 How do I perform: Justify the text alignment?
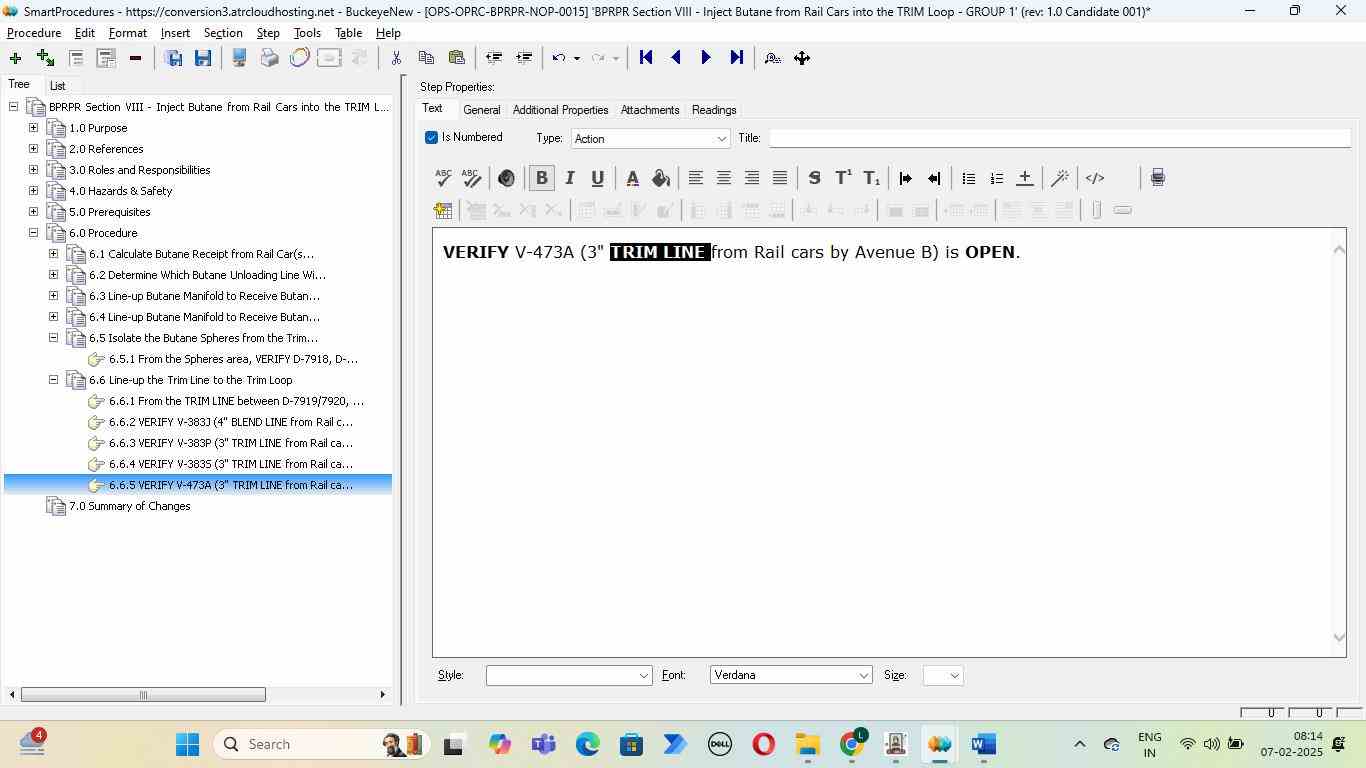point(780,178)
